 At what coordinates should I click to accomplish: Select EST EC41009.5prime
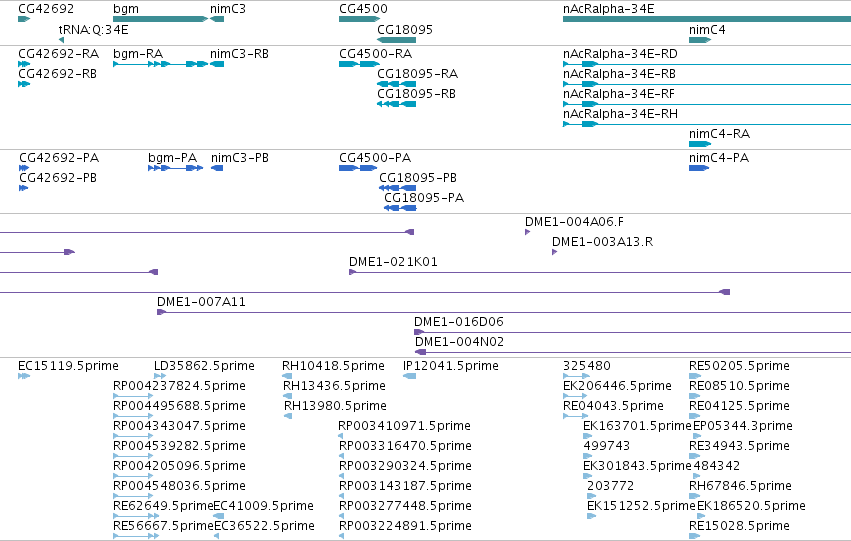coord(263,507)
